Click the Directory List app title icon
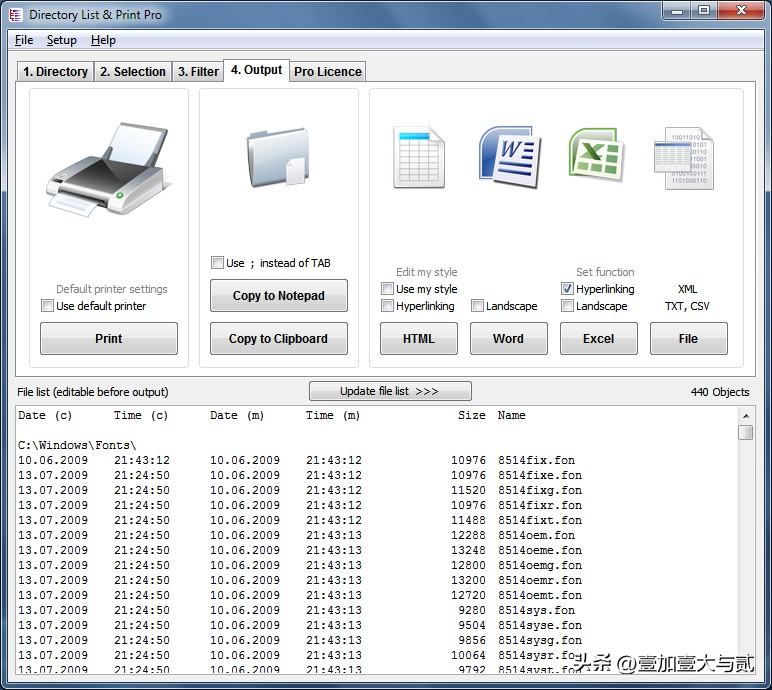The width and height of the screenshot is (772, 690). click(x=16, y=15)
